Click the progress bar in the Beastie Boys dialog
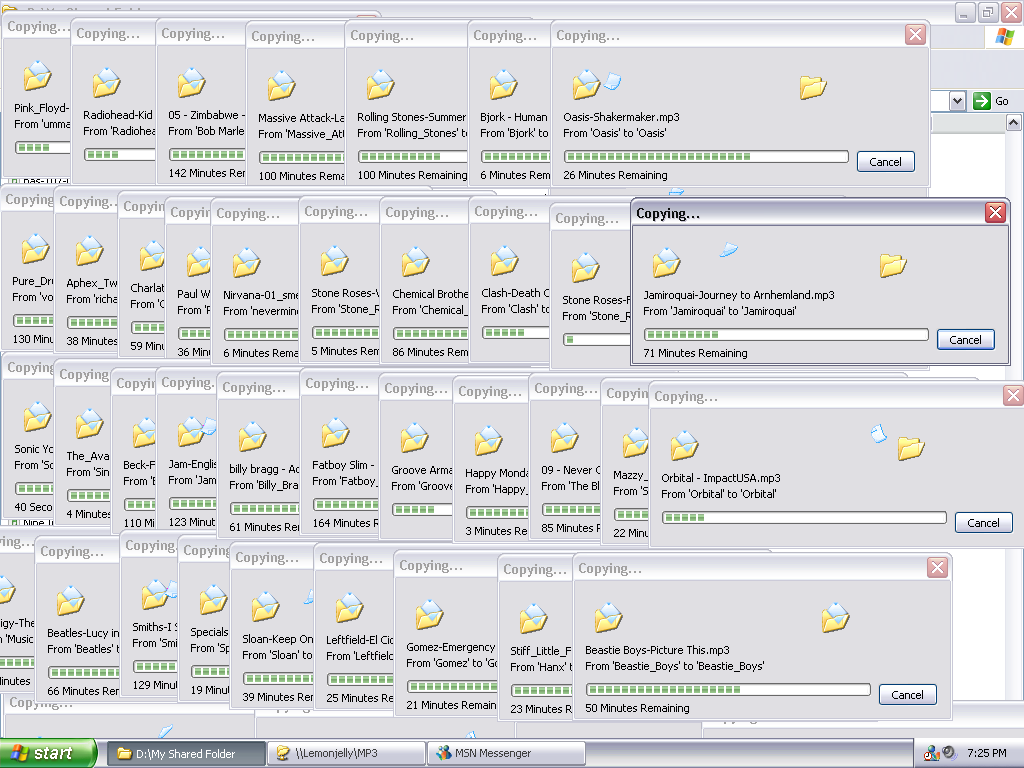Image resolution: width=1024 pixels, height=768 pixels. click(x=728, y=690)
